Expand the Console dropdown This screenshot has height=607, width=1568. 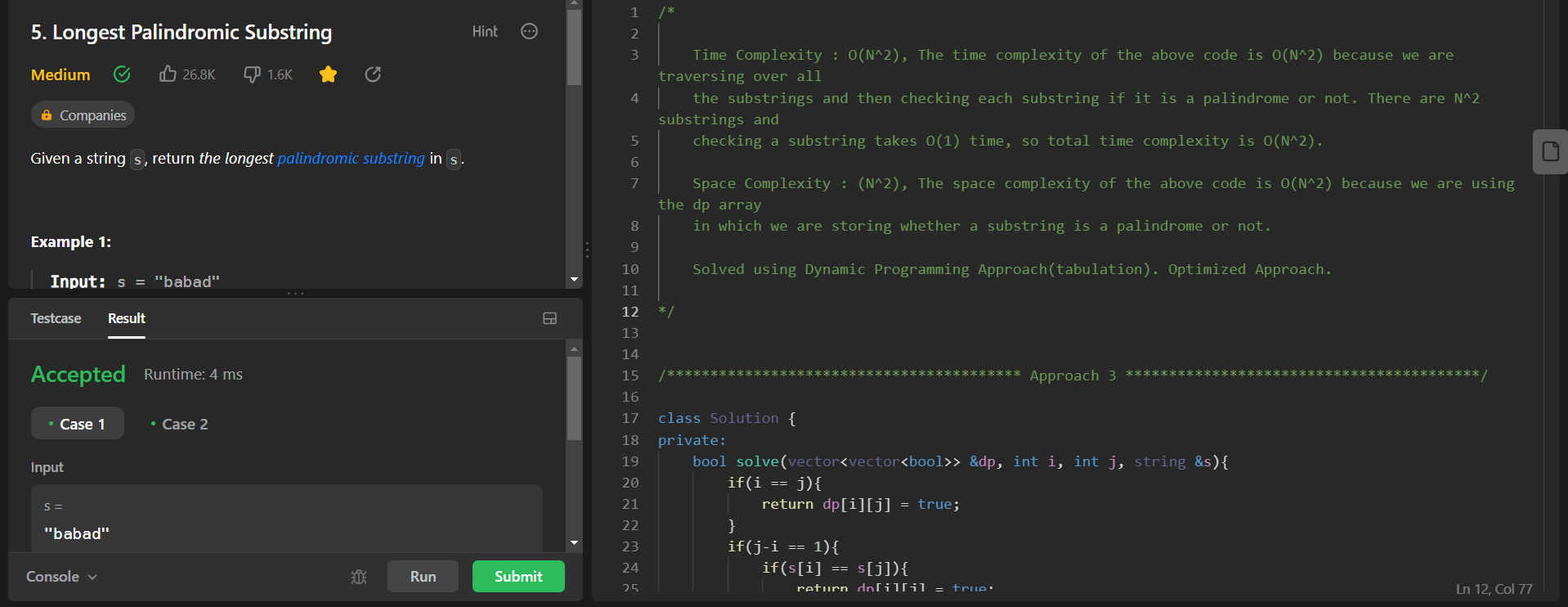(x=61, y=577)
